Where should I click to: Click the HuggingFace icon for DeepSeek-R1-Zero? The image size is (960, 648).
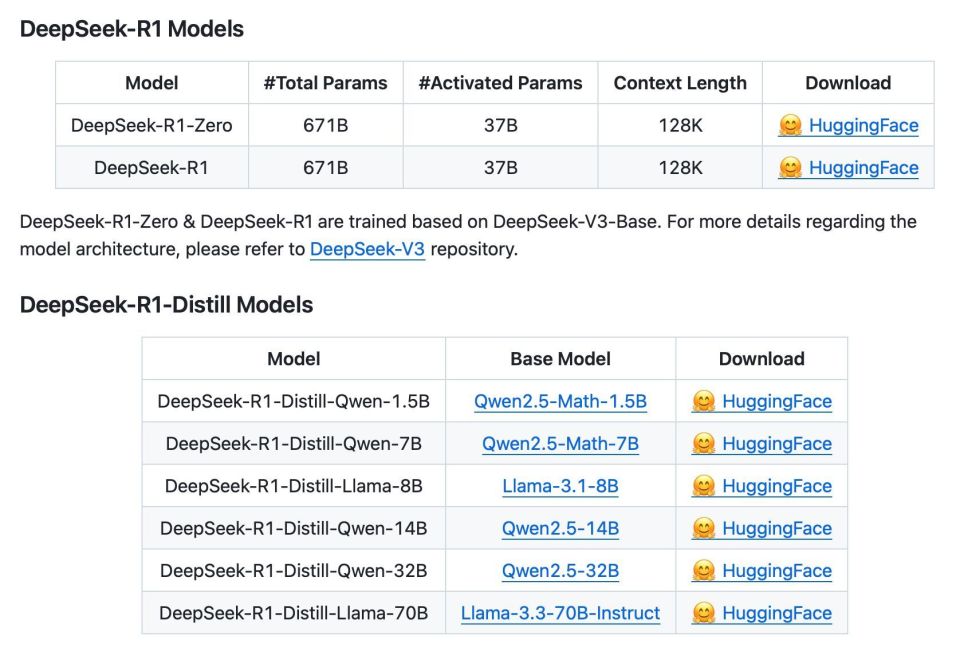pyautogui.click(x=790, y=125)
